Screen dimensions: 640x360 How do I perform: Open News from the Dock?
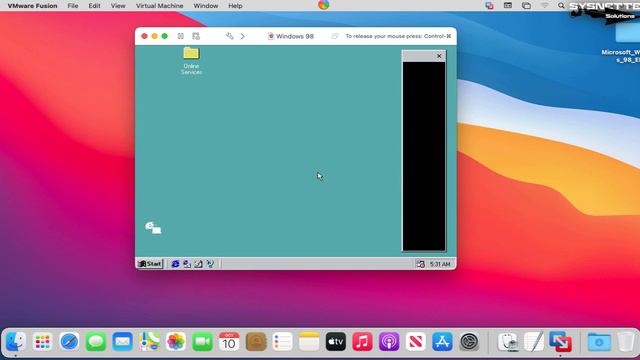click(x=416, y=342)
